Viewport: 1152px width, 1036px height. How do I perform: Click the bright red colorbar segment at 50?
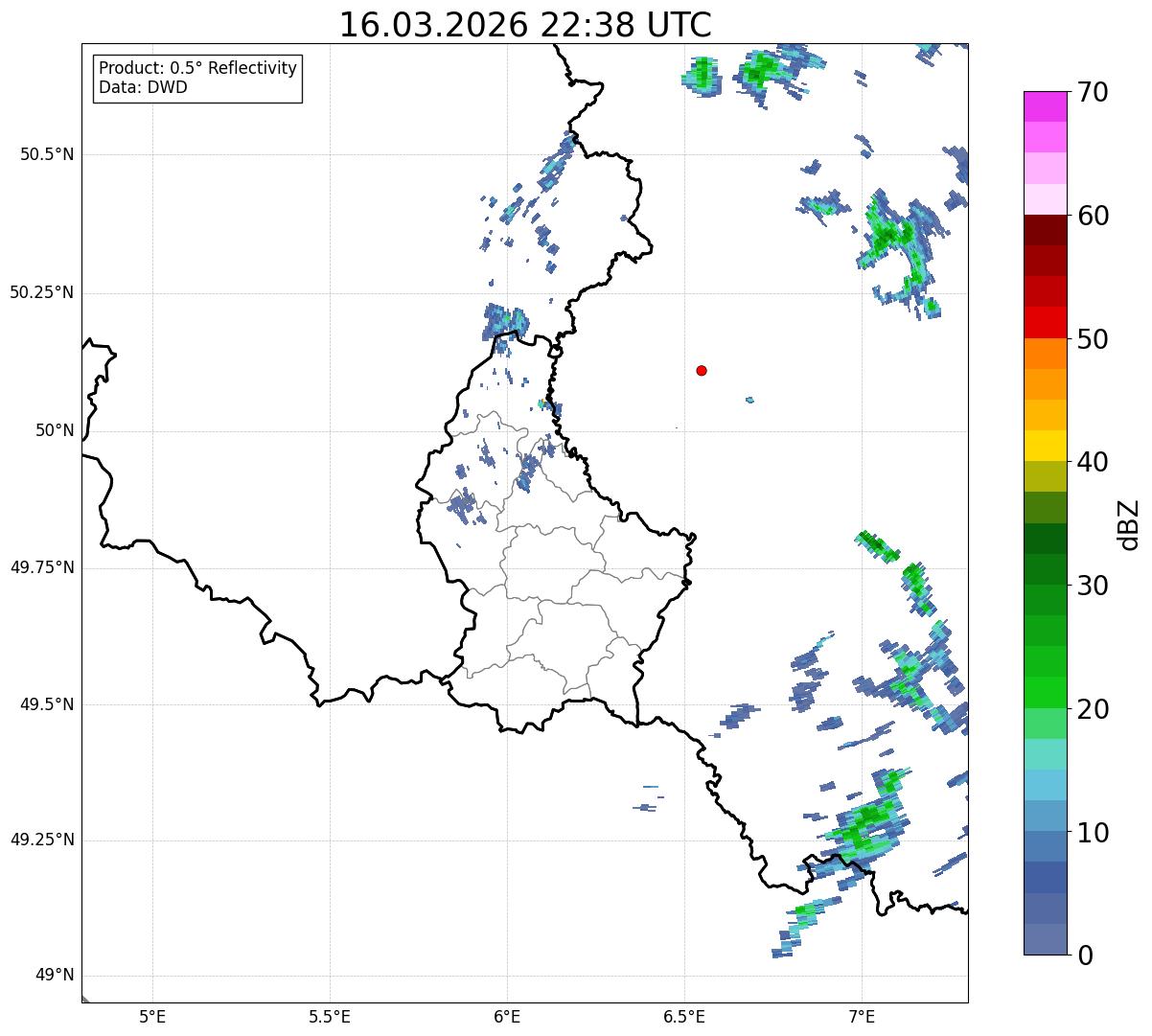click(x=1045, y=322)
